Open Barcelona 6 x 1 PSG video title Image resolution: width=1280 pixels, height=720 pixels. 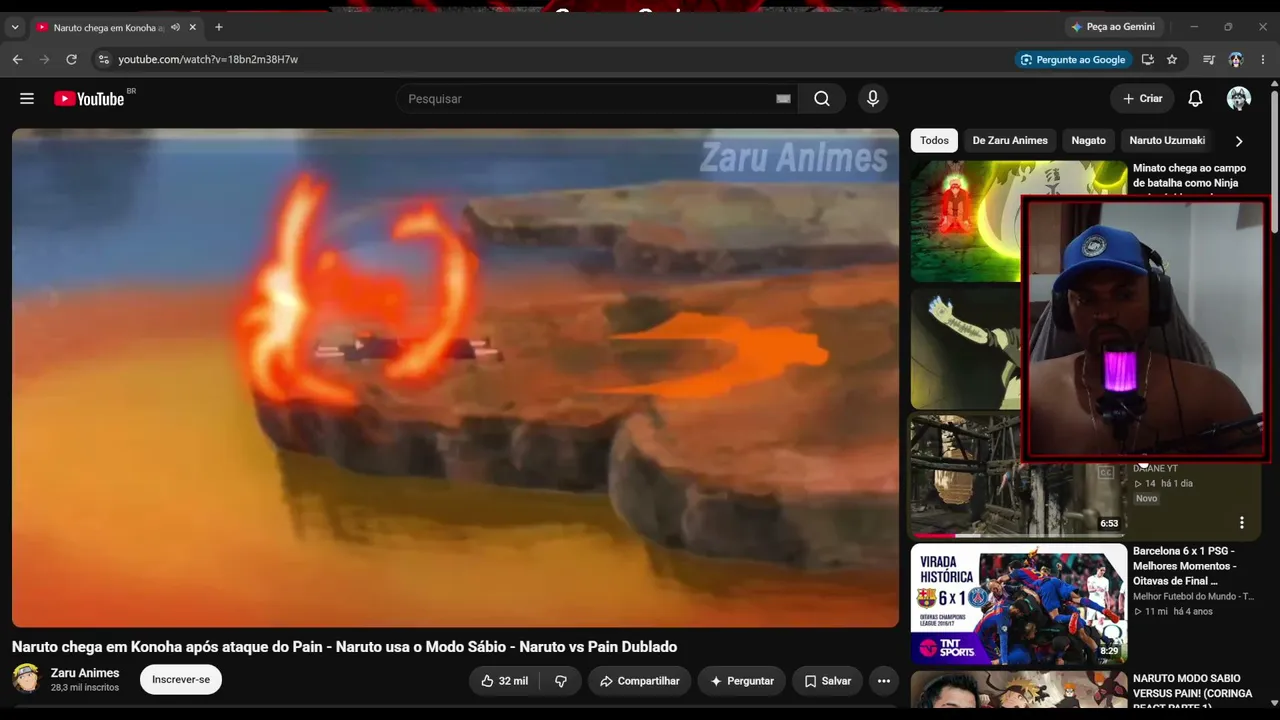coord(1184,566)
